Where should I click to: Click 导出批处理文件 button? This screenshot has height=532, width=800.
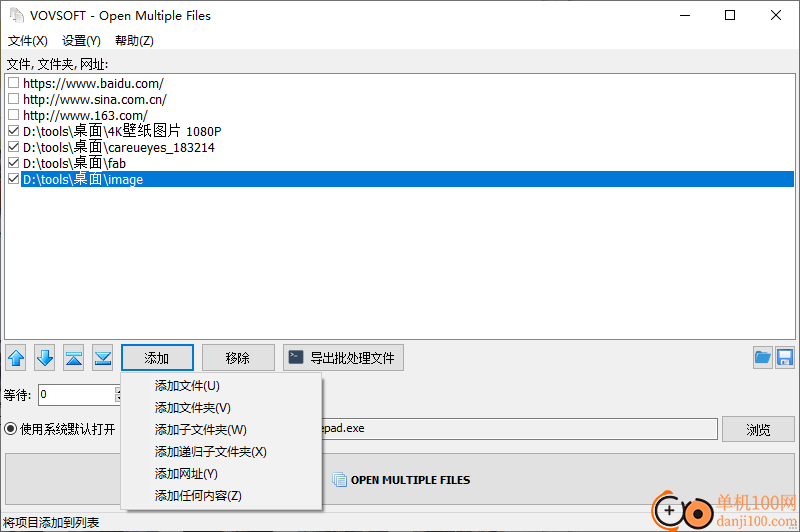[x=343, y=358]
